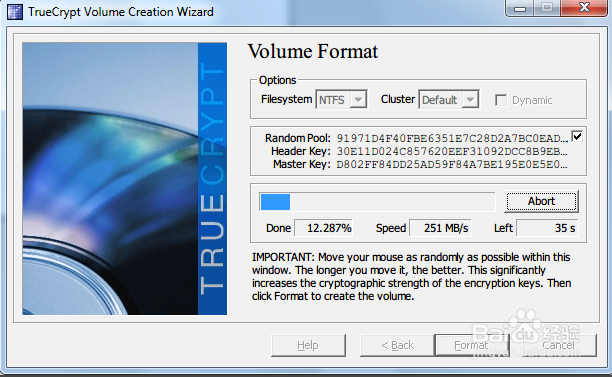Cancel the wizard
The height and width of the screenshot is (377, 612).
pyautogui.click(x=559, y=345)
